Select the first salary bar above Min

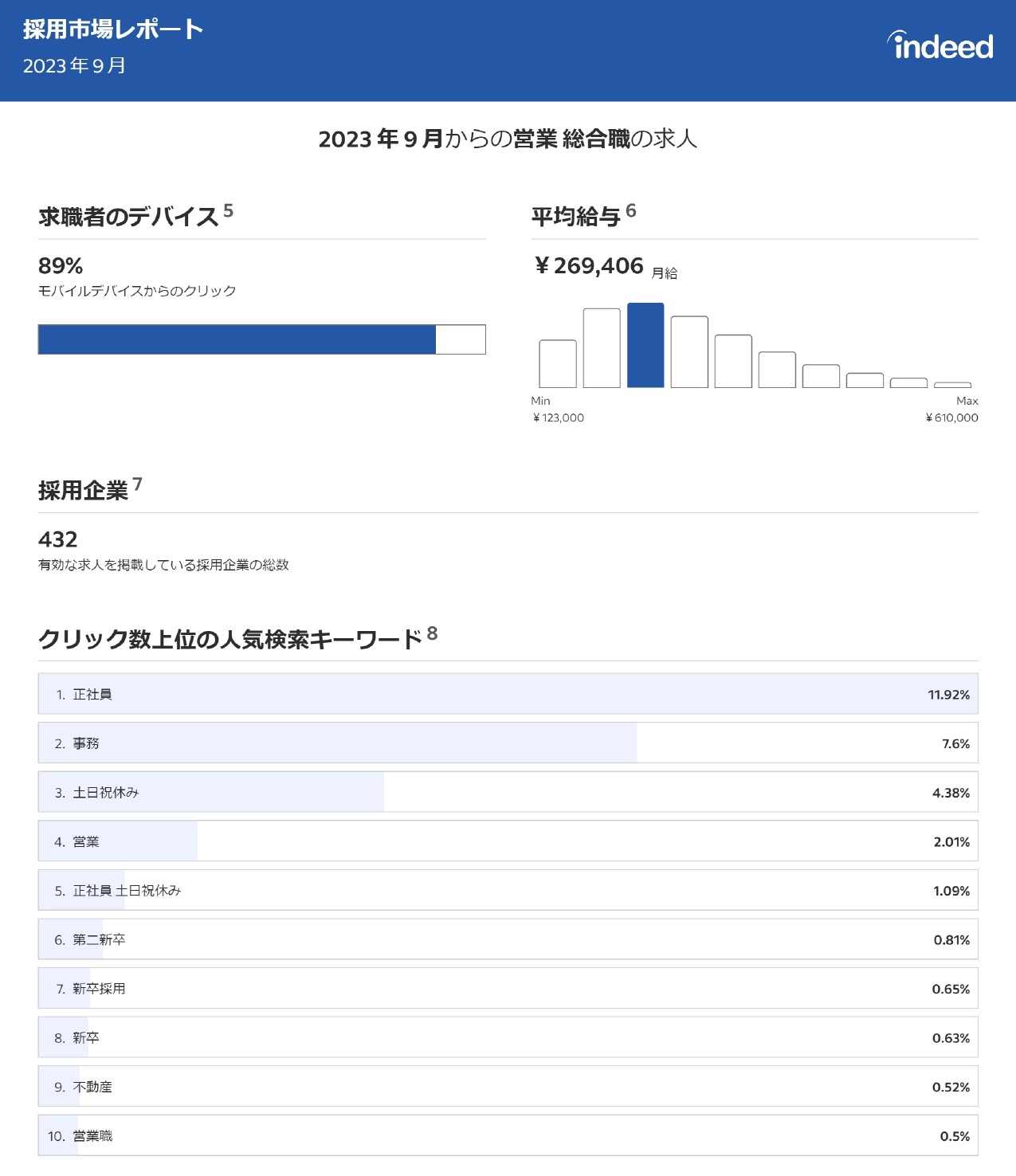558,364
